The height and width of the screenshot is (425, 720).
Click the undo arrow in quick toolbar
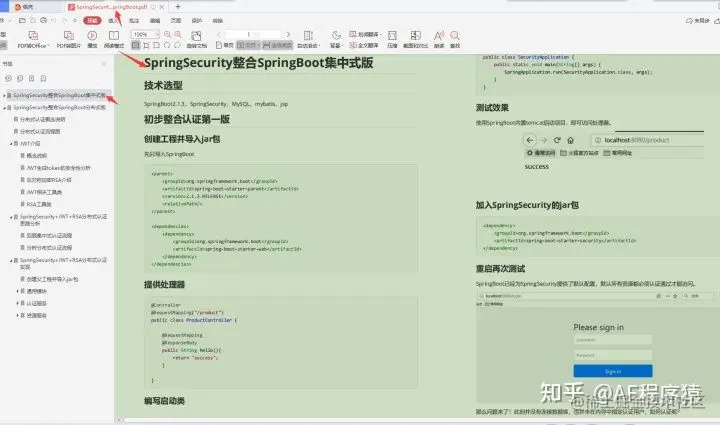click(x=54, y=21)
